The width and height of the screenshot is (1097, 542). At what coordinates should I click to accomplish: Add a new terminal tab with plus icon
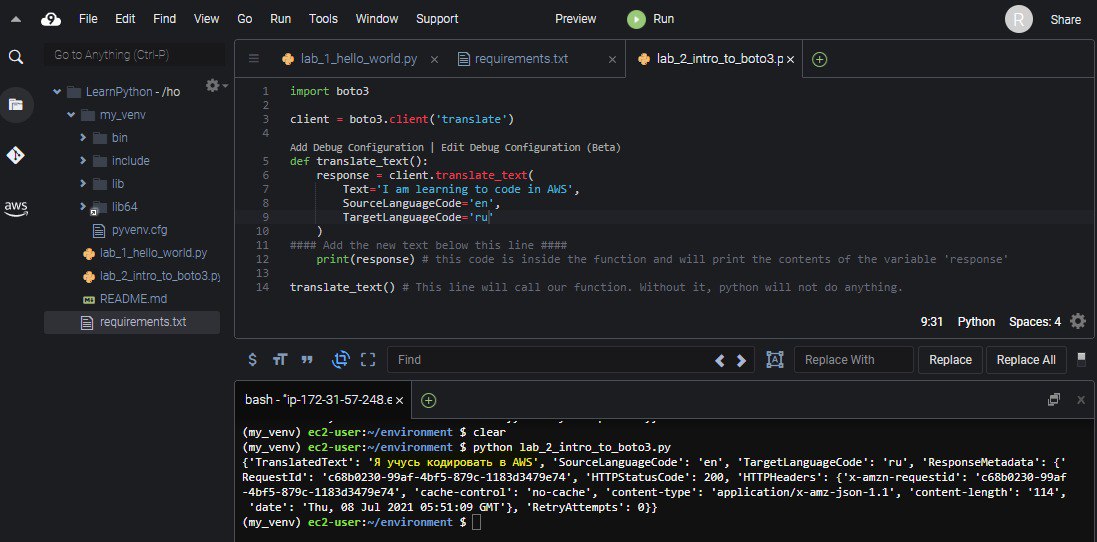pos(429,400)
